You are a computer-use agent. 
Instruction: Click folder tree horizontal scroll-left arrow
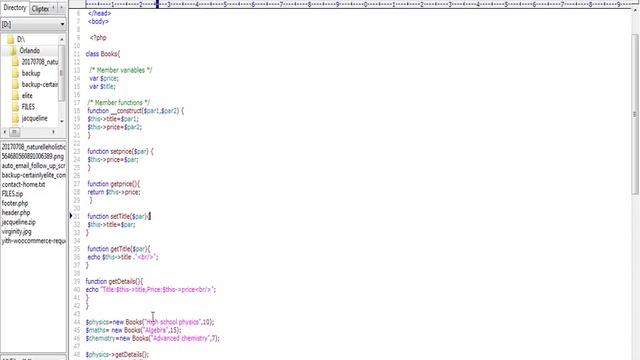5,132
